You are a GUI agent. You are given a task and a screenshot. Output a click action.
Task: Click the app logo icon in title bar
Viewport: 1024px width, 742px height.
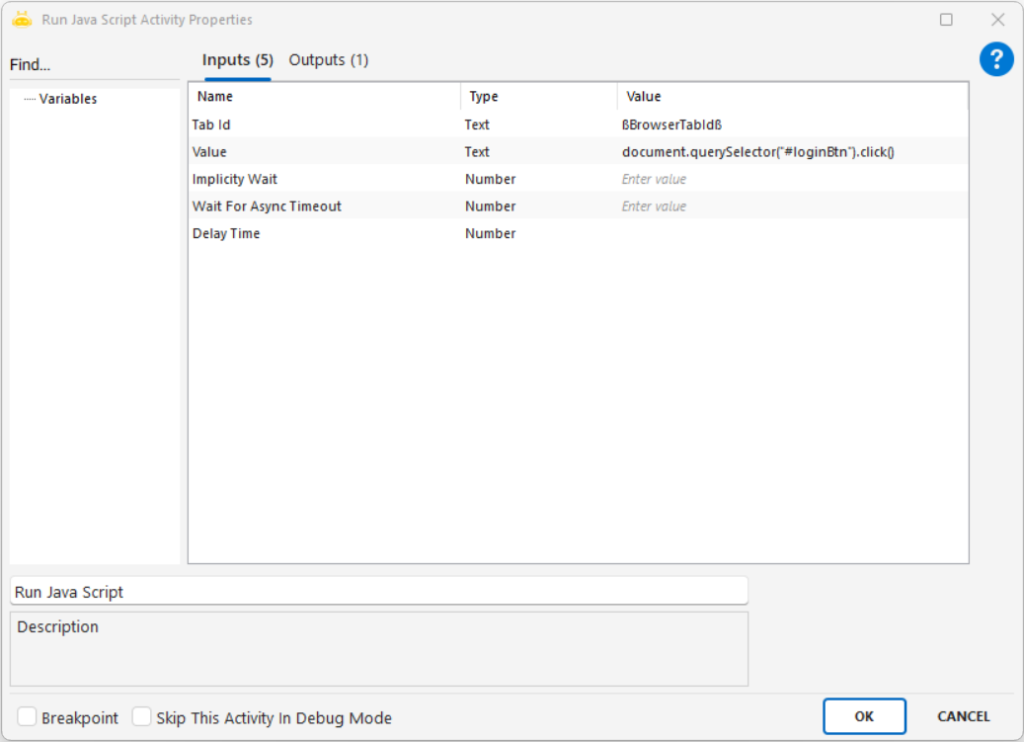click(22, 19)
